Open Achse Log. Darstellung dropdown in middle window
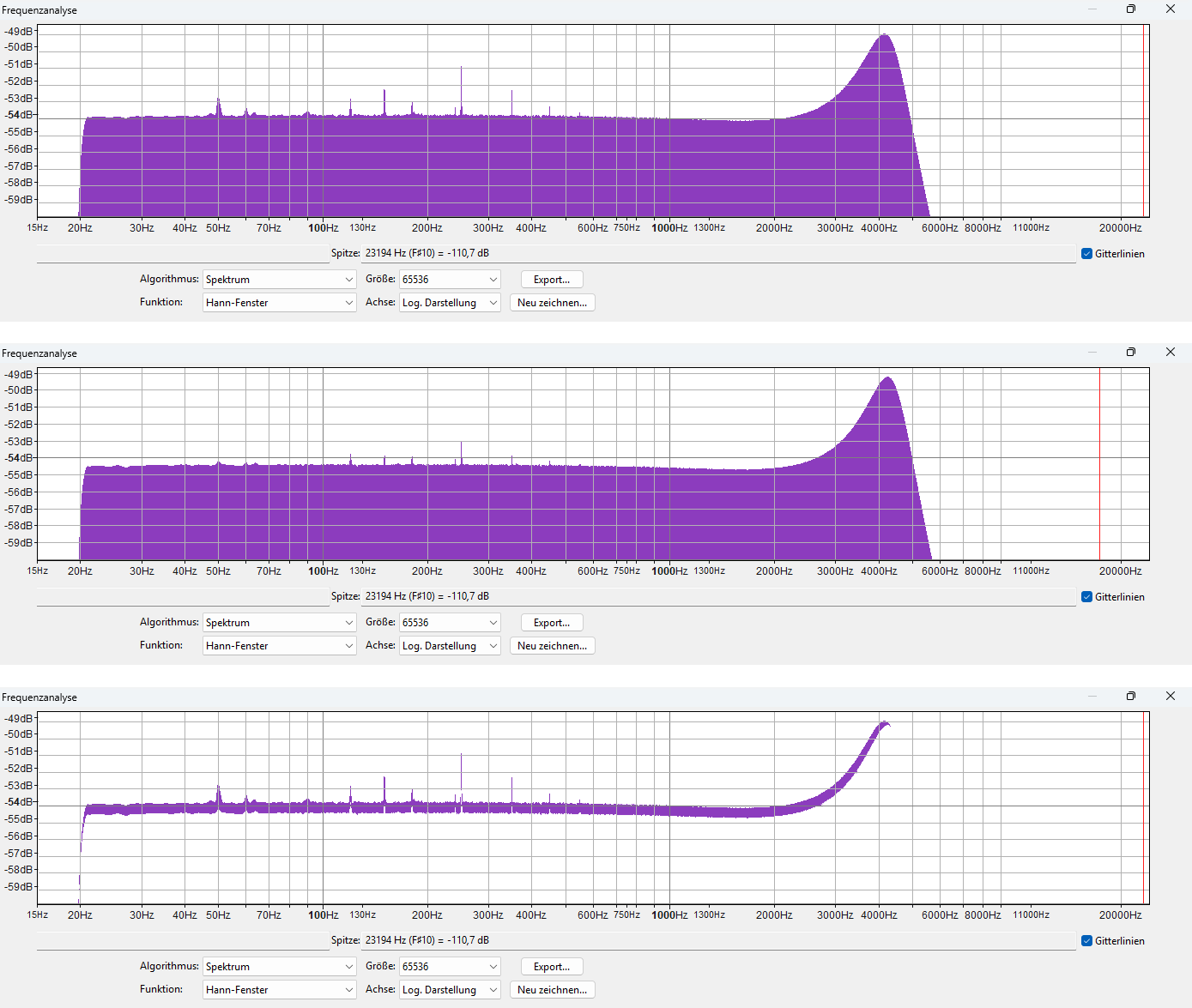This screenshot has height=1008, width=1192. tap(450, 646)
